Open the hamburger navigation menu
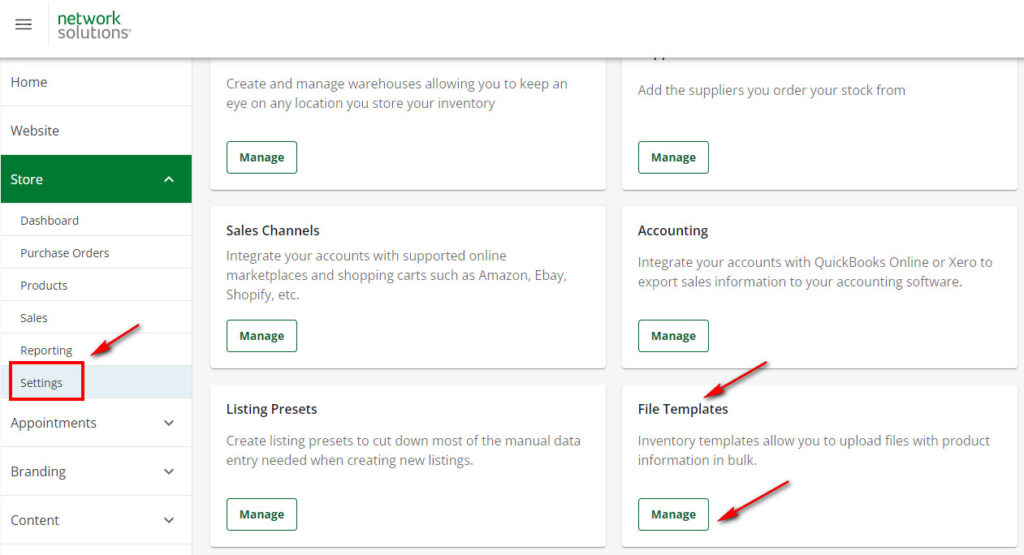1024x555 pixels. (23, 25)
